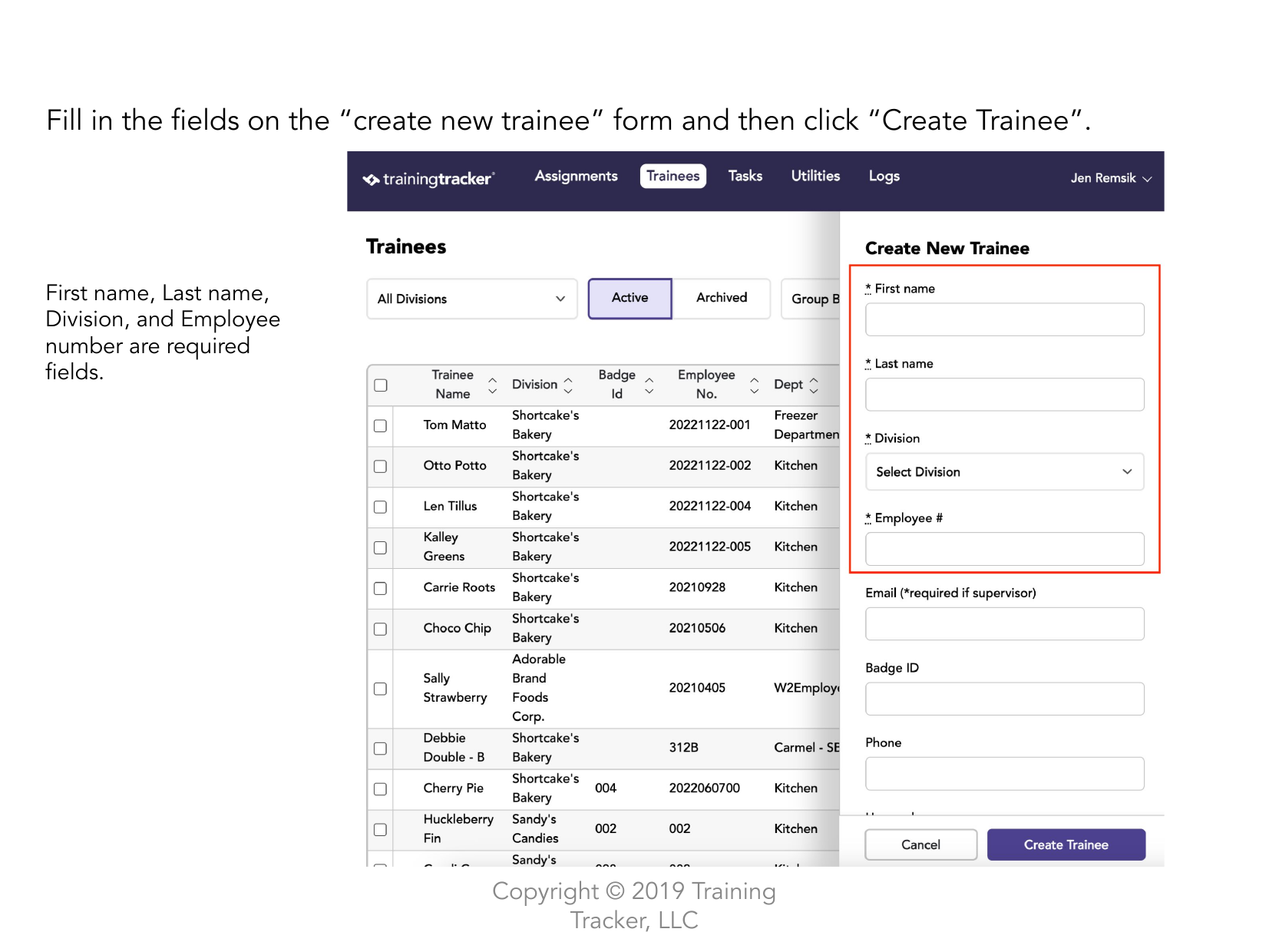Click the Carmel - SE dept cell
Viewport: 1269px width, 952px height.
coord(807,748)
